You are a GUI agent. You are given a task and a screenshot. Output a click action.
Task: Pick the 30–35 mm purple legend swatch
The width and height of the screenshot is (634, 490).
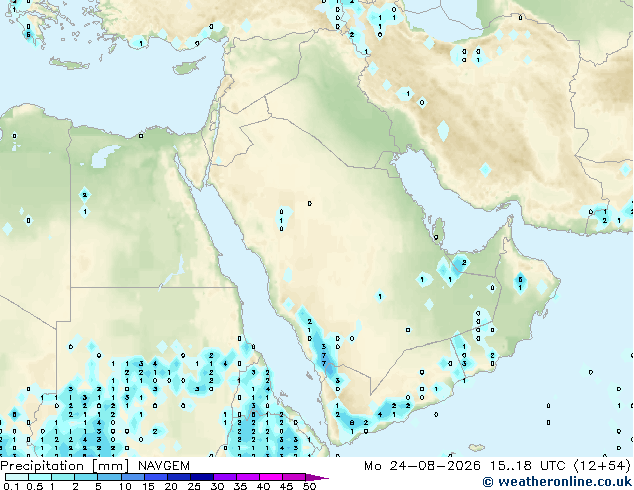pyautogui.click(x=224, y=477)
